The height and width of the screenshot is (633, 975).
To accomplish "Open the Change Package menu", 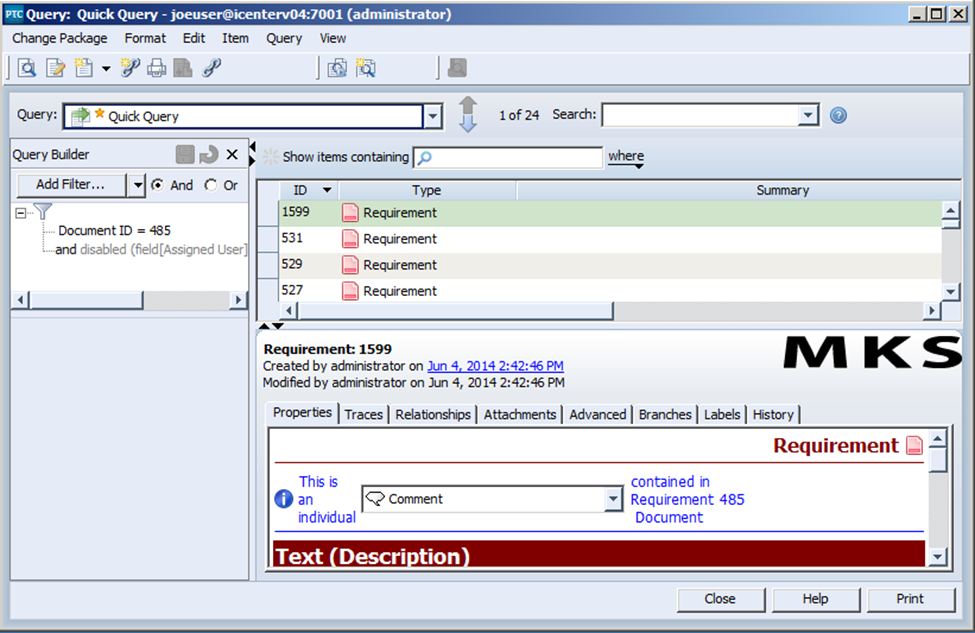I will 60,38.
